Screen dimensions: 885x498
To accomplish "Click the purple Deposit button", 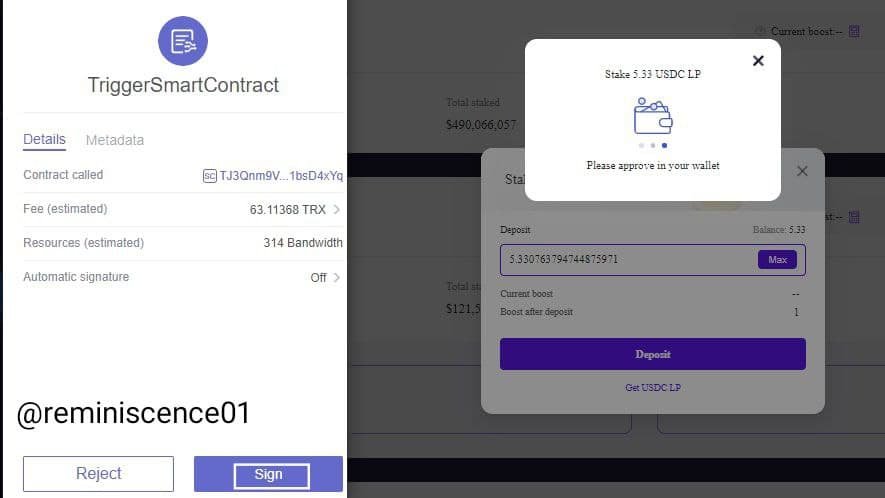I will [652, 354].
